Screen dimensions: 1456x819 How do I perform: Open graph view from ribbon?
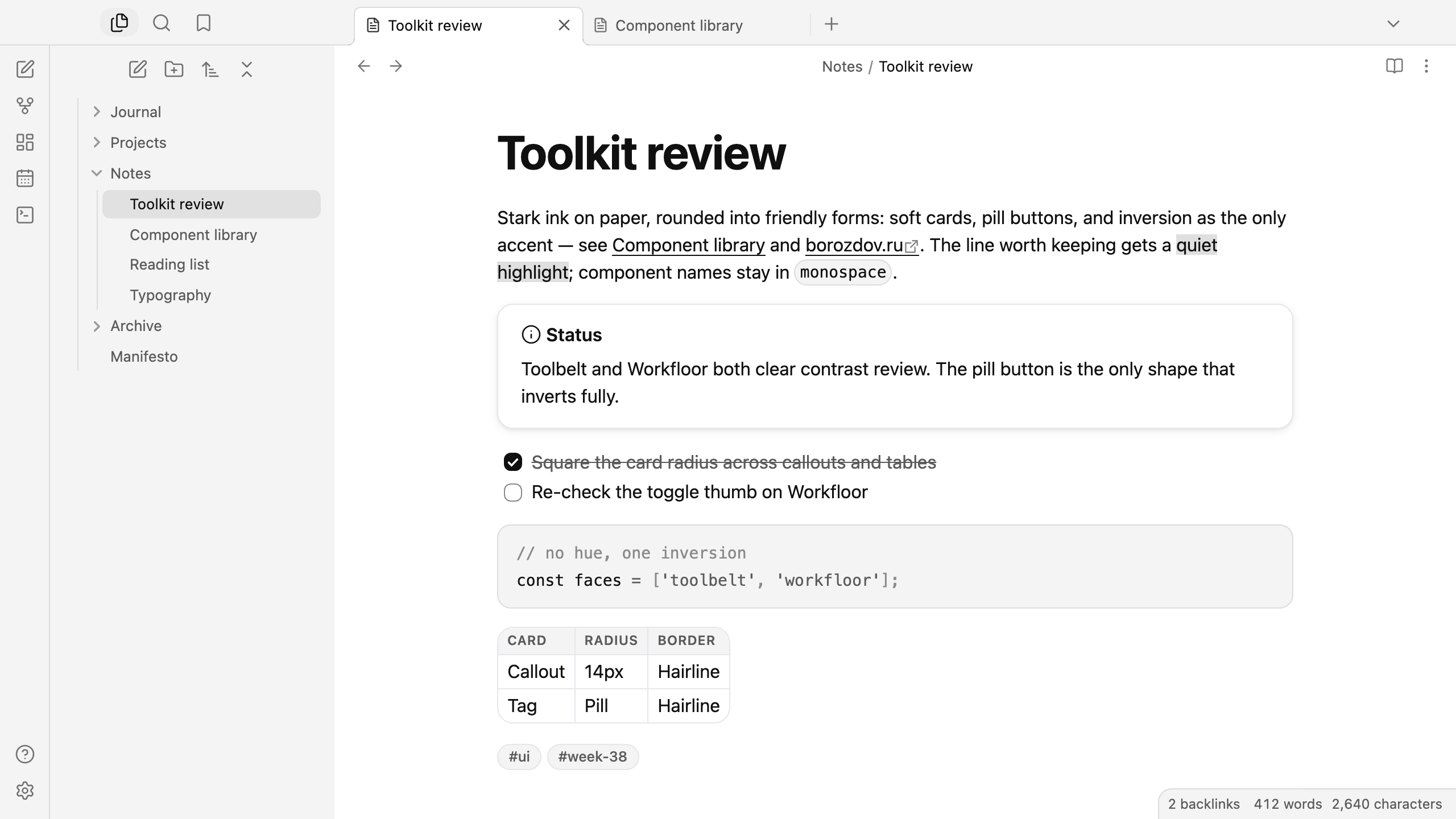click(x=25, y=106)
